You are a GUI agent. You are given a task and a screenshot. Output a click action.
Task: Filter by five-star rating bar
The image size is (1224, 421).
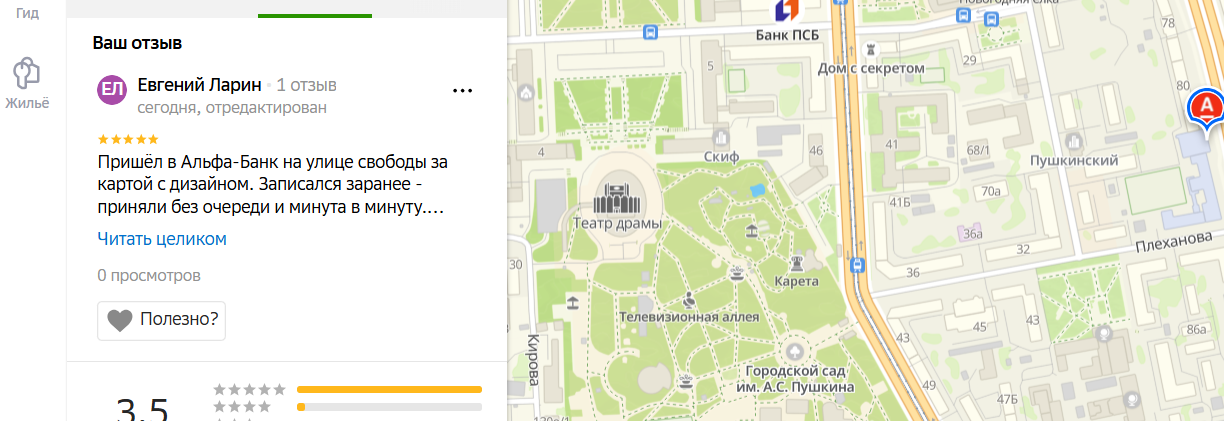pos(389,389)
